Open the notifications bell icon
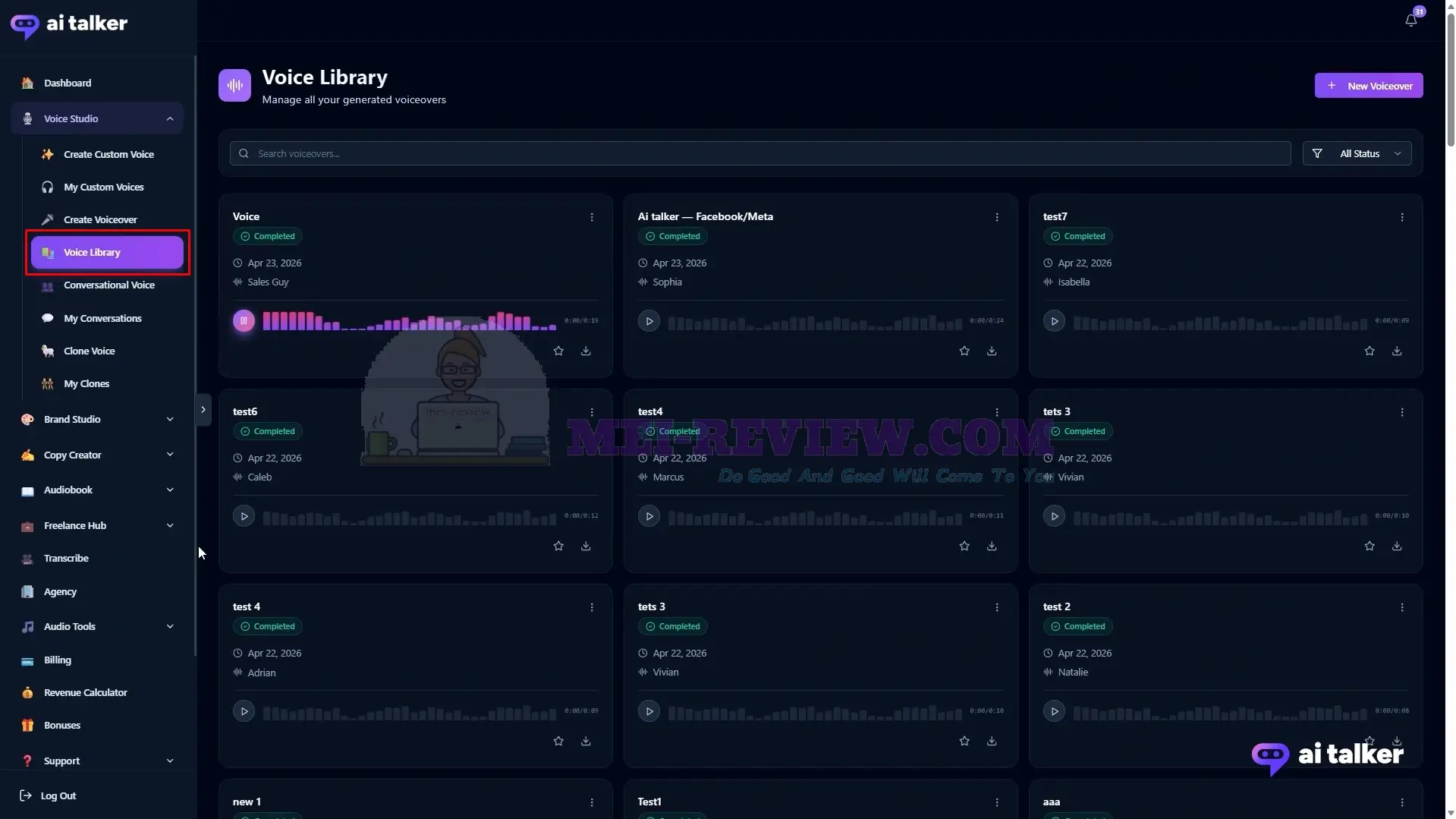The image size is (1456, 819). [x=1410, y=20]
